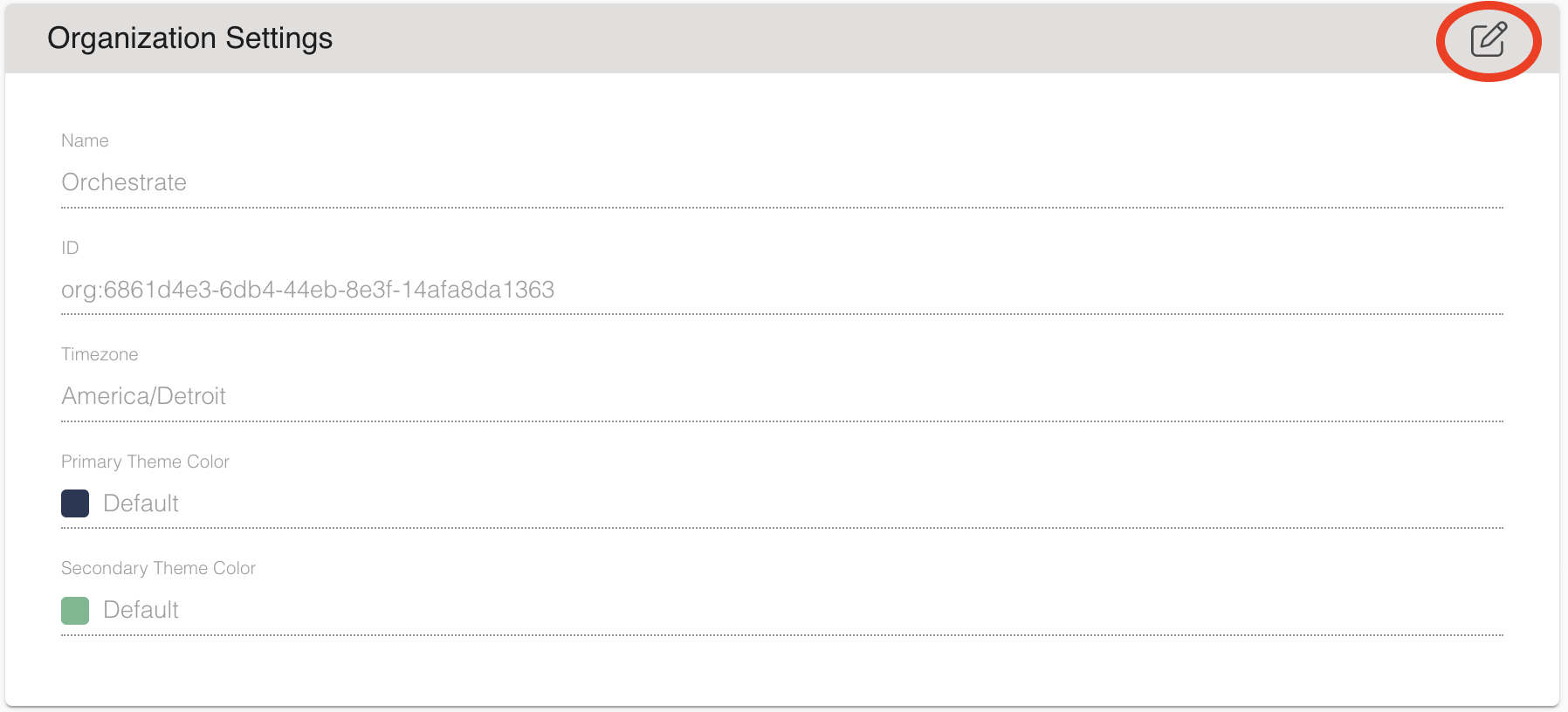Click dotted underline beneath Orchestrate
1568x712 pixels.
(x=781, y=208)
